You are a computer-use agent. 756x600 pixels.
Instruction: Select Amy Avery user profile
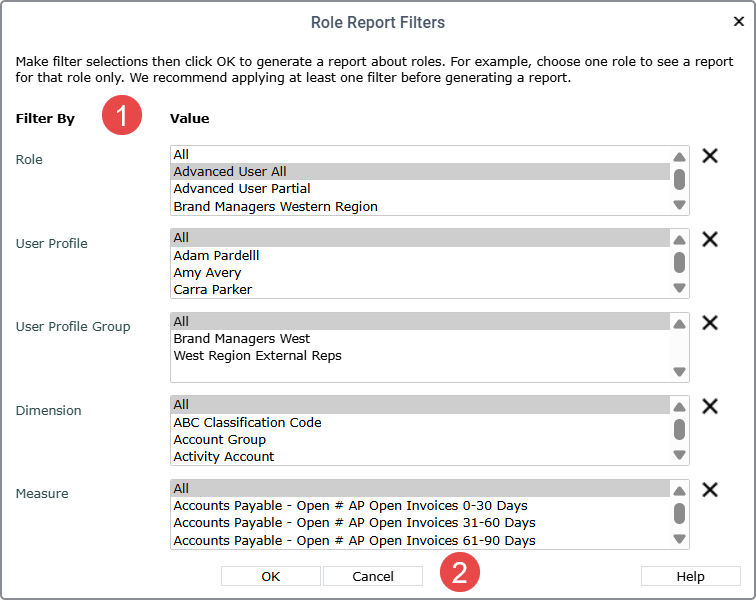point(420,273)
